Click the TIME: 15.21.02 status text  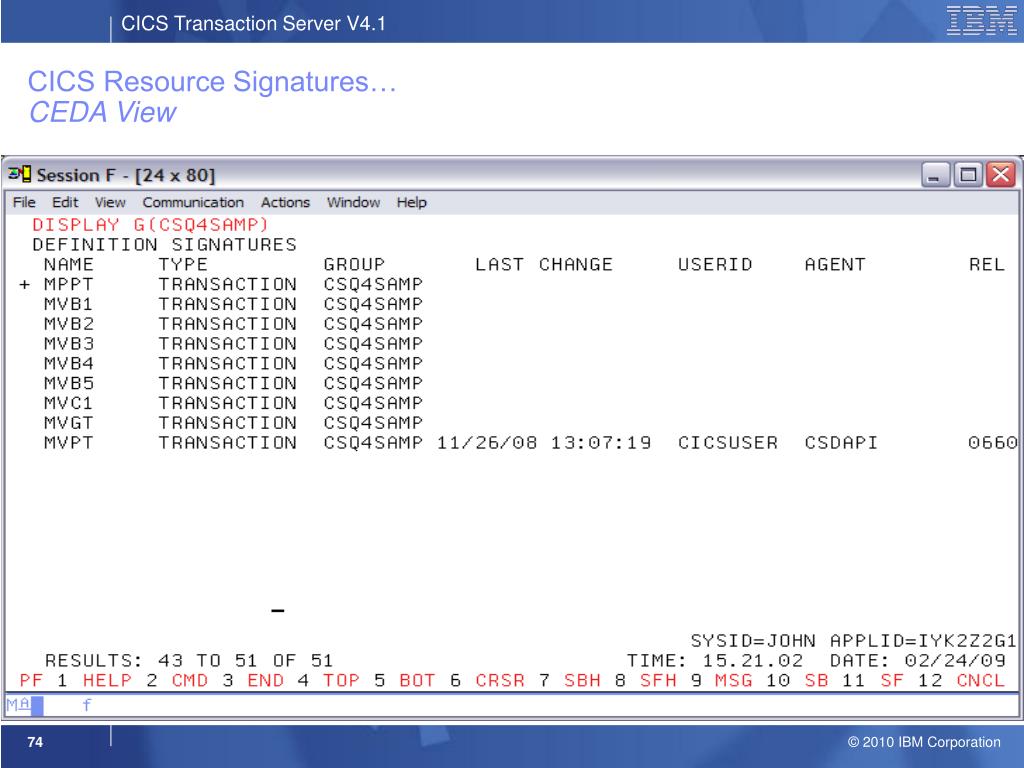715,661
